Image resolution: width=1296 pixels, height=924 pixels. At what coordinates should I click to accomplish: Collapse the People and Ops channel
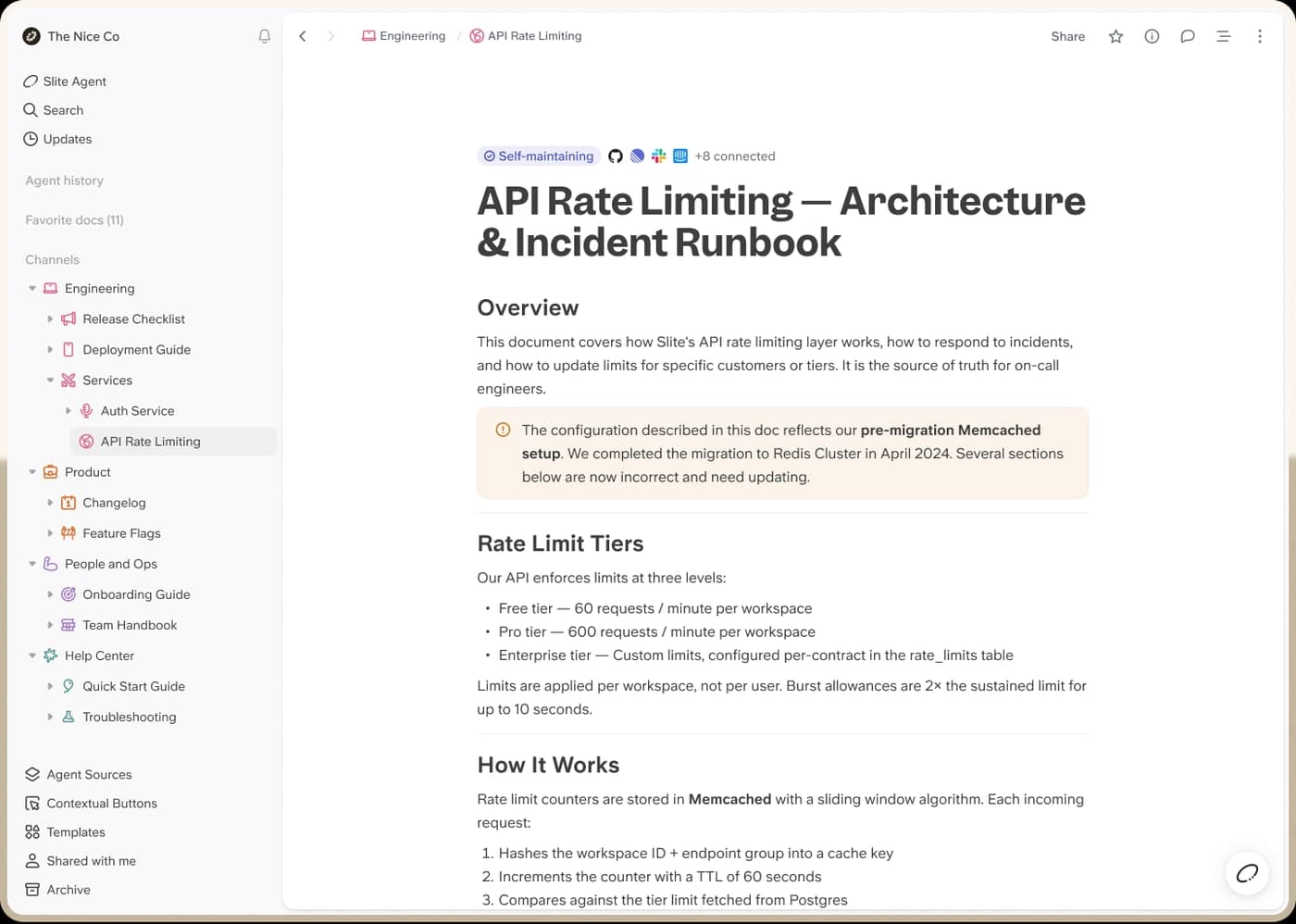coord(32,563)
